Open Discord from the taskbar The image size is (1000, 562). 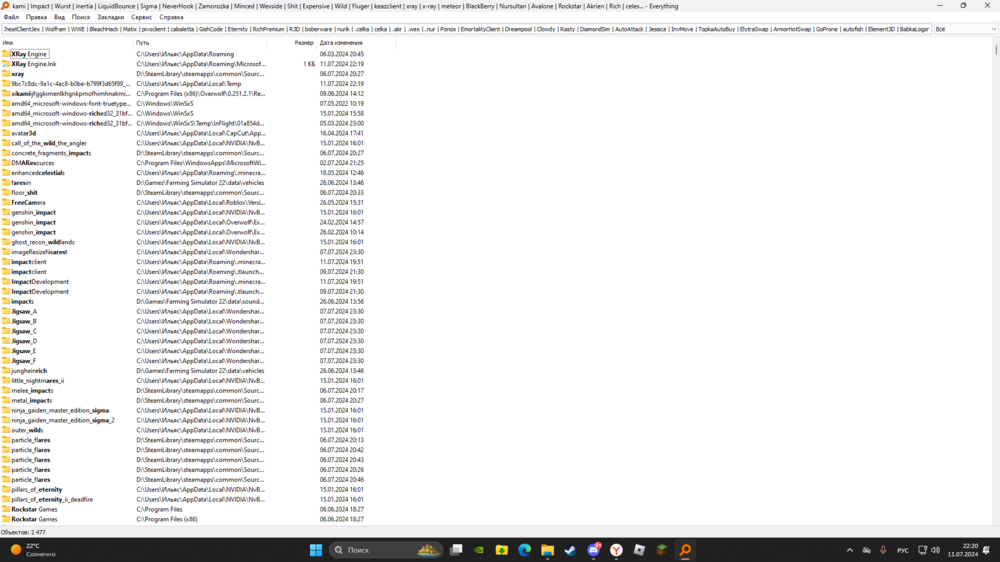coord(594,550)
